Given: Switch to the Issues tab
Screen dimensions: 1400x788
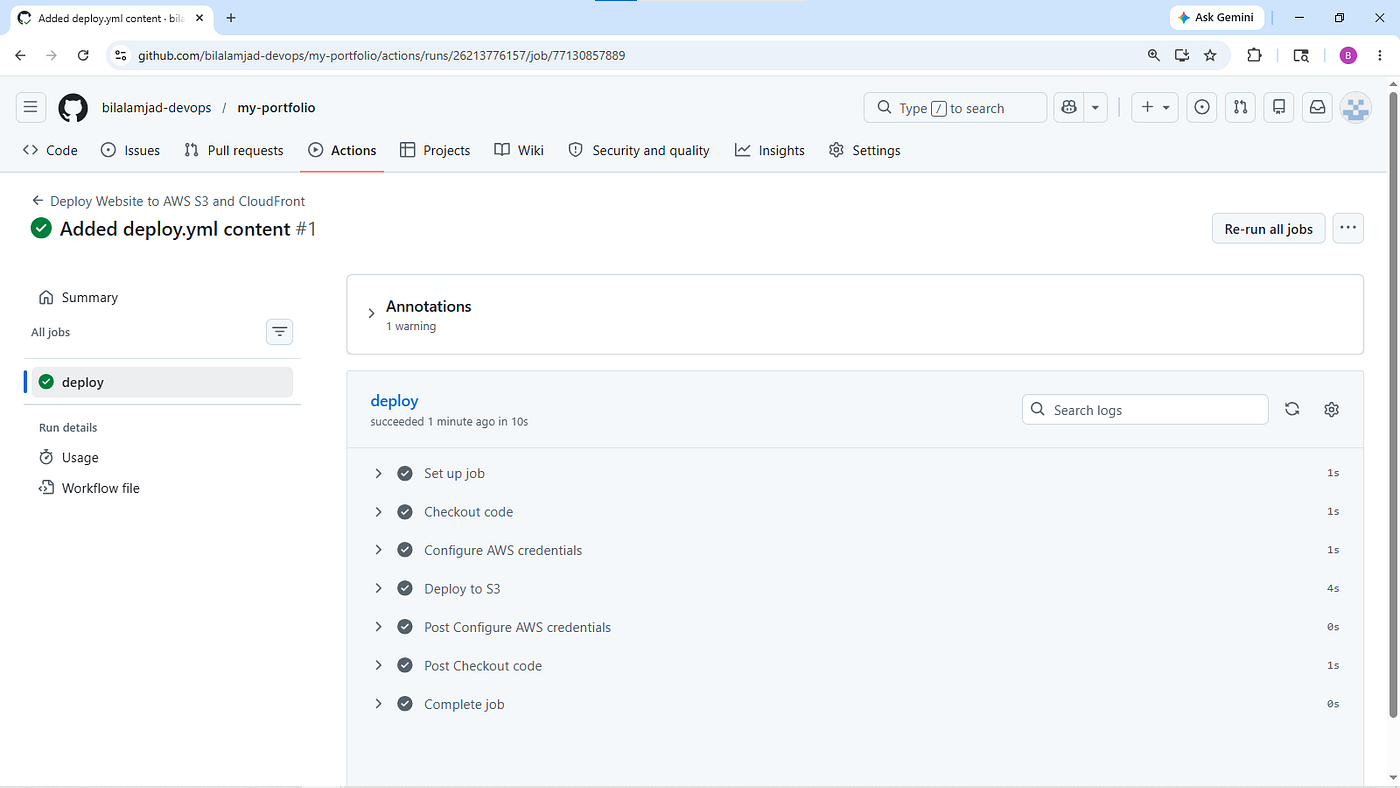Looking at the screenshot, I should [131, 150].
